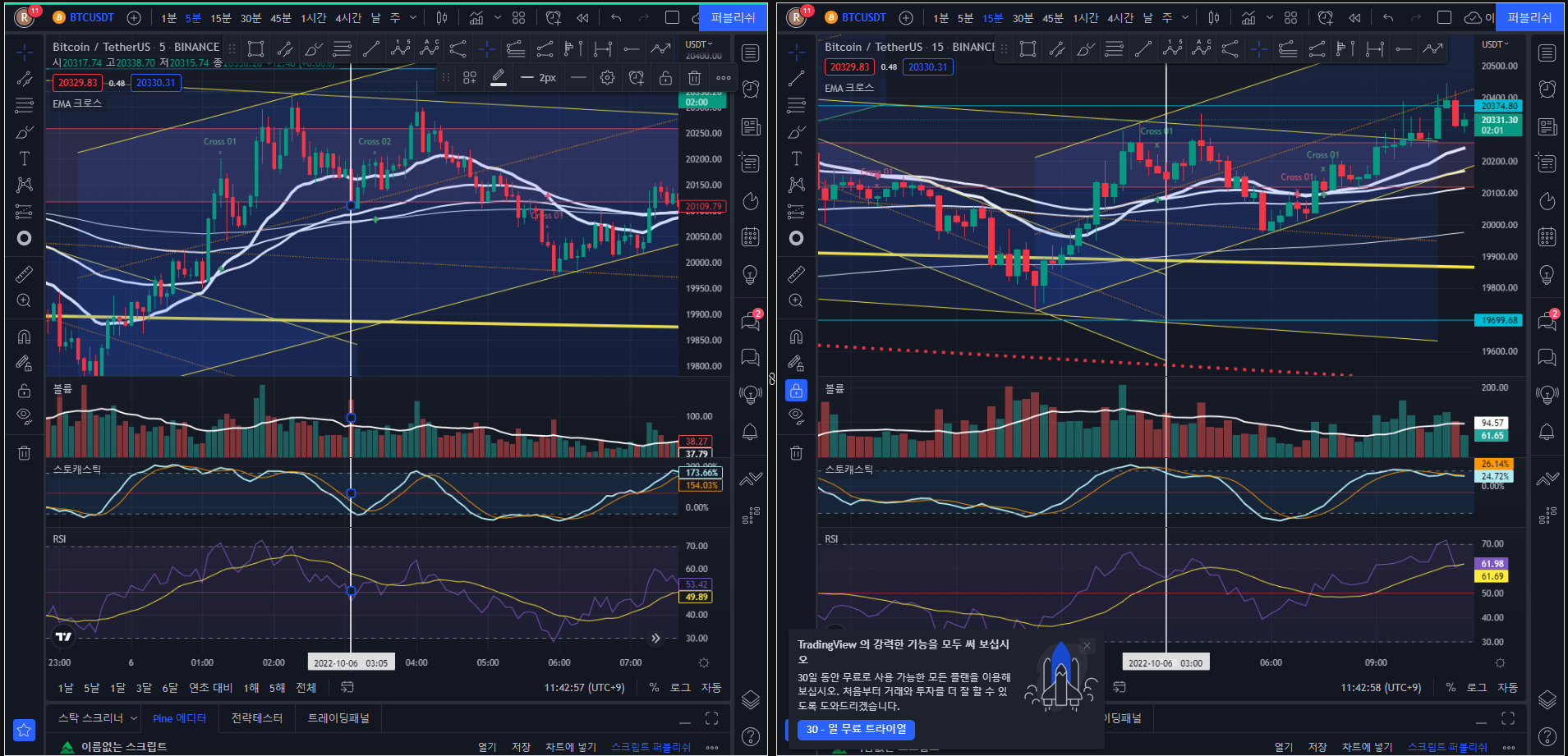
Task: Toggle auto scale (자동) in left window
Action: [x=711, y=688]
